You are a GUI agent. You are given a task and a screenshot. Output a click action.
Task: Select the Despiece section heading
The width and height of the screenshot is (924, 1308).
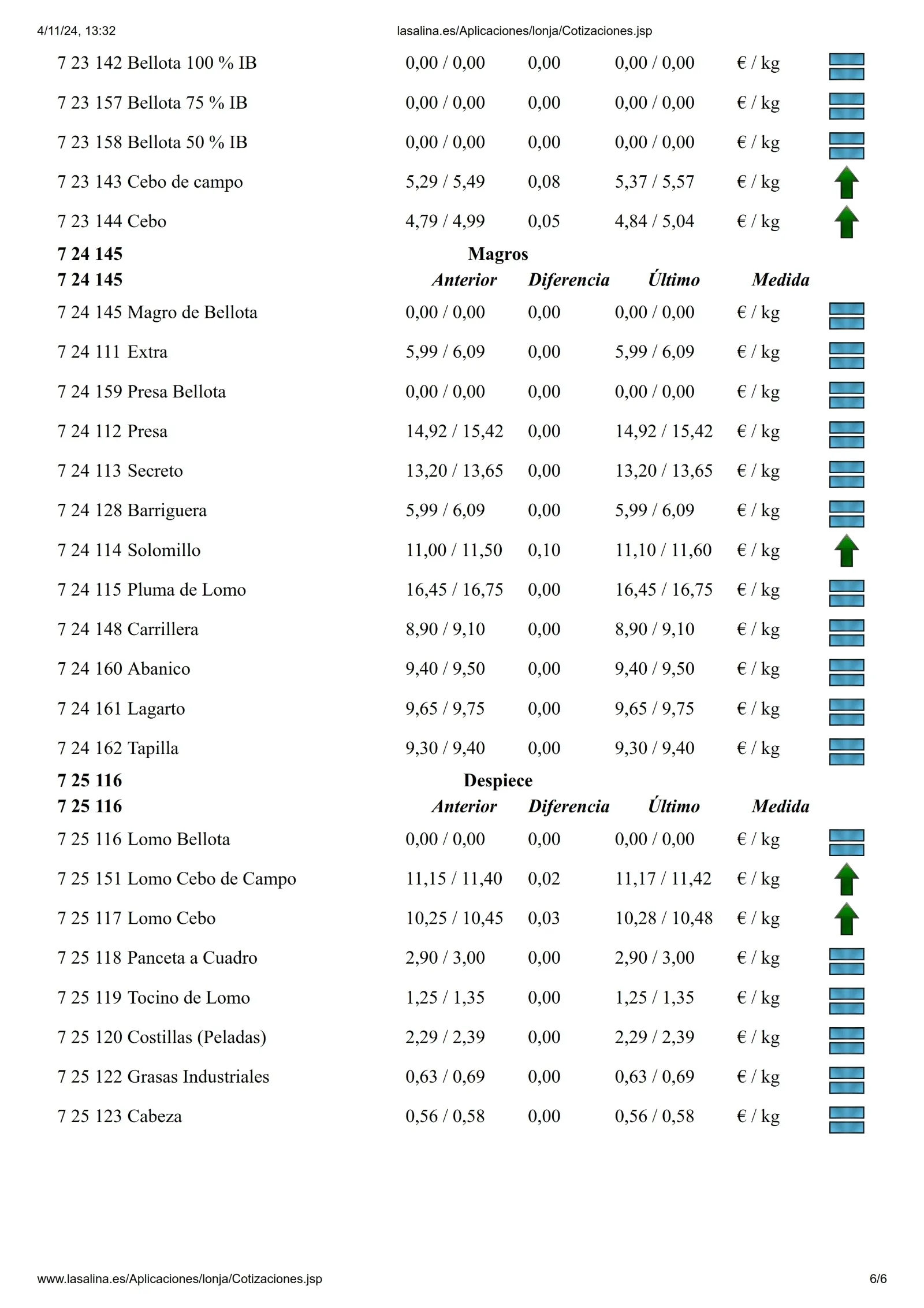(498, 781)
